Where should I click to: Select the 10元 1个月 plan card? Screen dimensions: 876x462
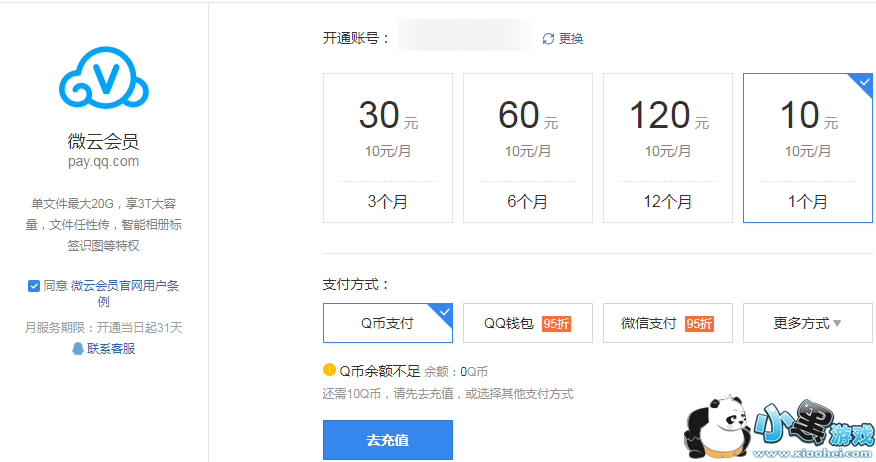coord(807,148)
